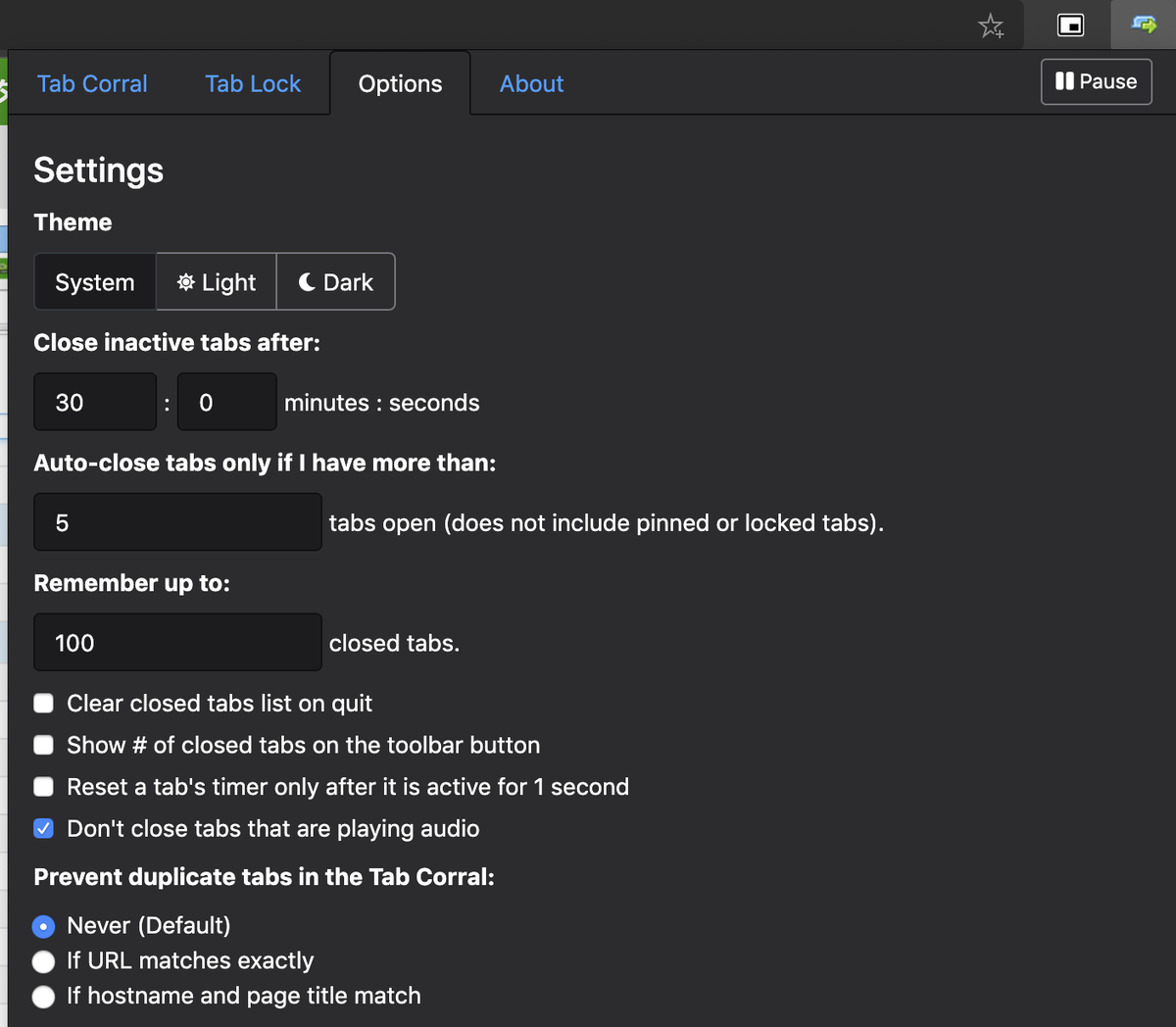This screenshot has width=1176, height=1027.
Task: Switch to the Tab Lock tab
Action: [x=253, y=84]
